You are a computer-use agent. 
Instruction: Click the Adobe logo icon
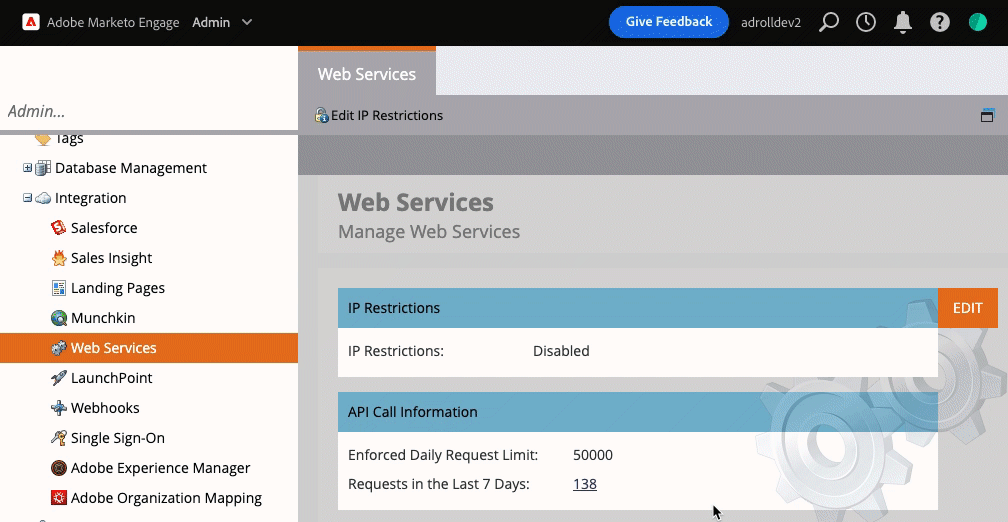(30, 22)
